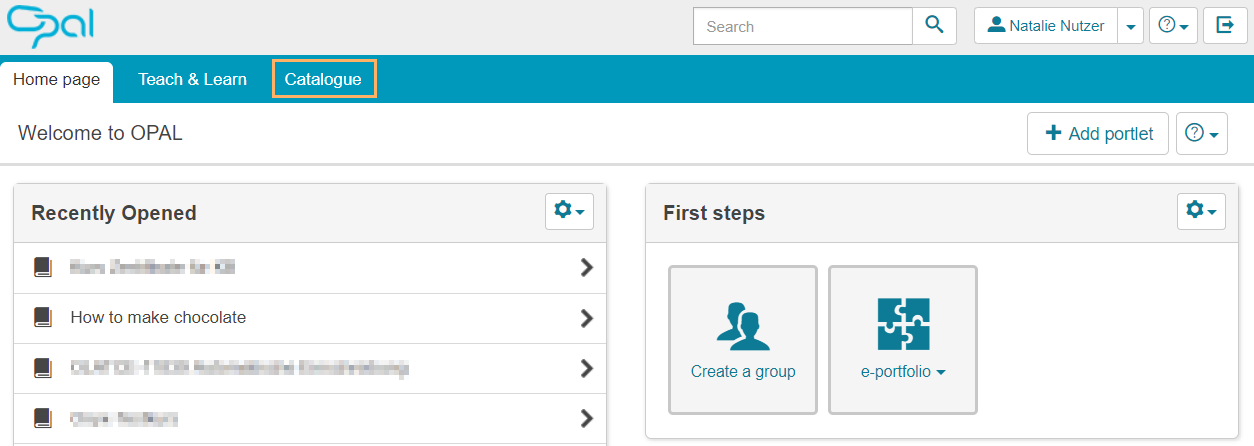Select the Home page tab
Screen dimensions: 1254x446
click(57, 80)
